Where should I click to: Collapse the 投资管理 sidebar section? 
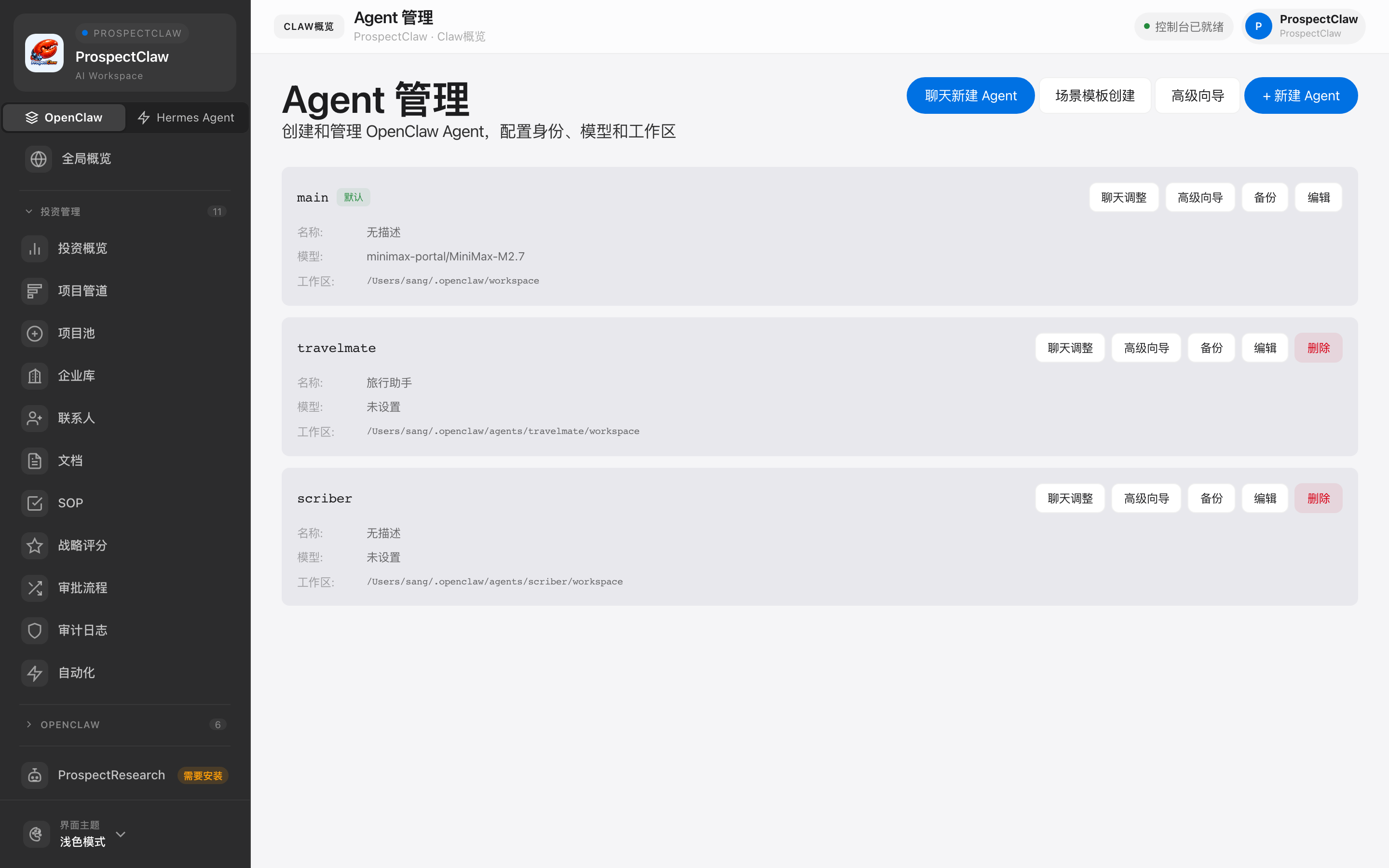tap(29, 211)
